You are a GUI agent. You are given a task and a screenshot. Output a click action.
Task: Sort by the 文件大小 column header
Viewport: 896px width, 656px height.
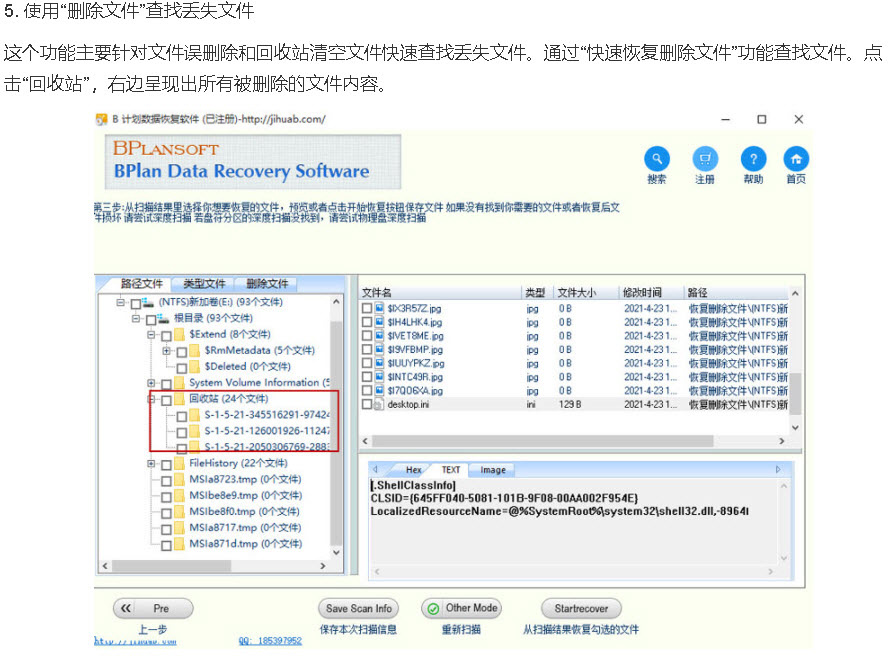point(586,293)
